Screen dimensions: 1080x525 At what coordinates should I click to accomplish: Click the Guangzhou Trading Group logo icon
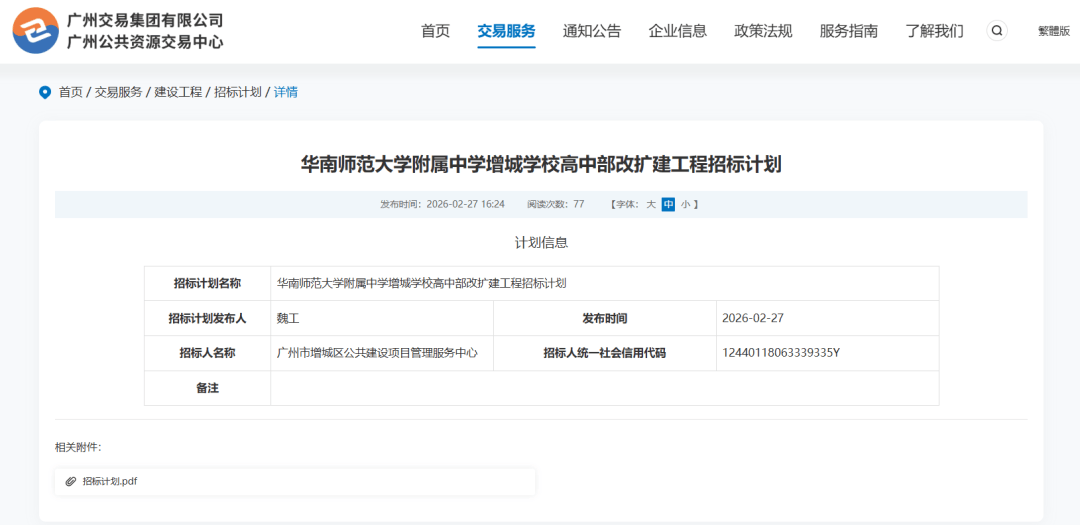click(35, 30)
